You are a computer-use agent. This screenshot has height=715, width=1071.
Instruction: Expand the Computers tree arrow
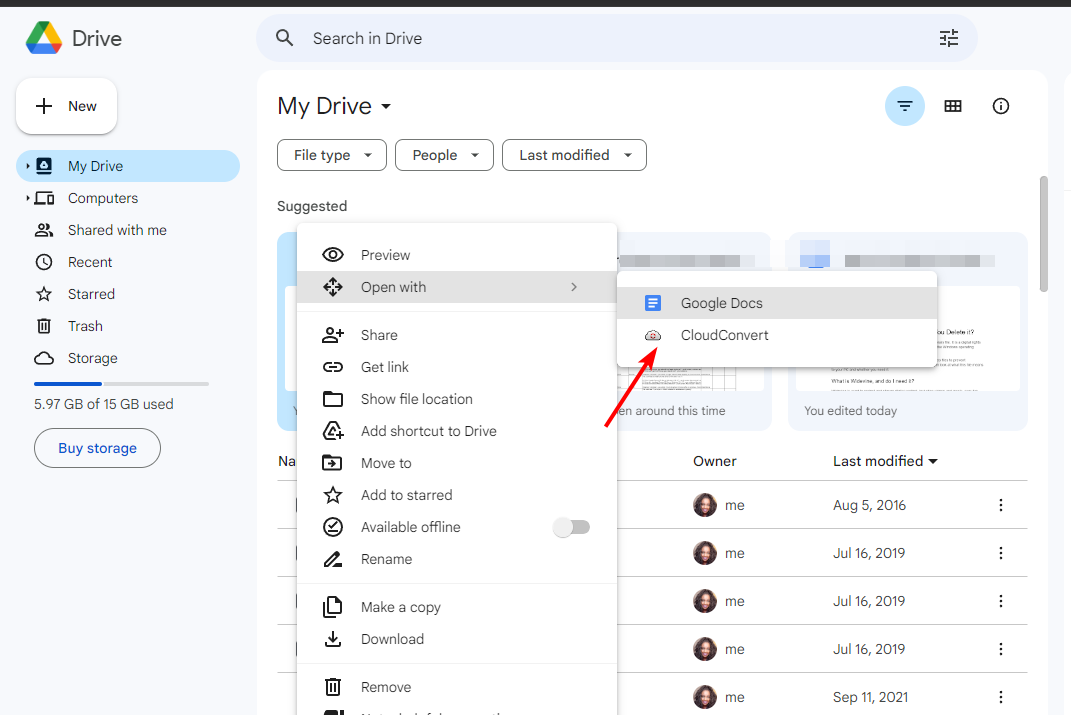(x=27, y=198)
